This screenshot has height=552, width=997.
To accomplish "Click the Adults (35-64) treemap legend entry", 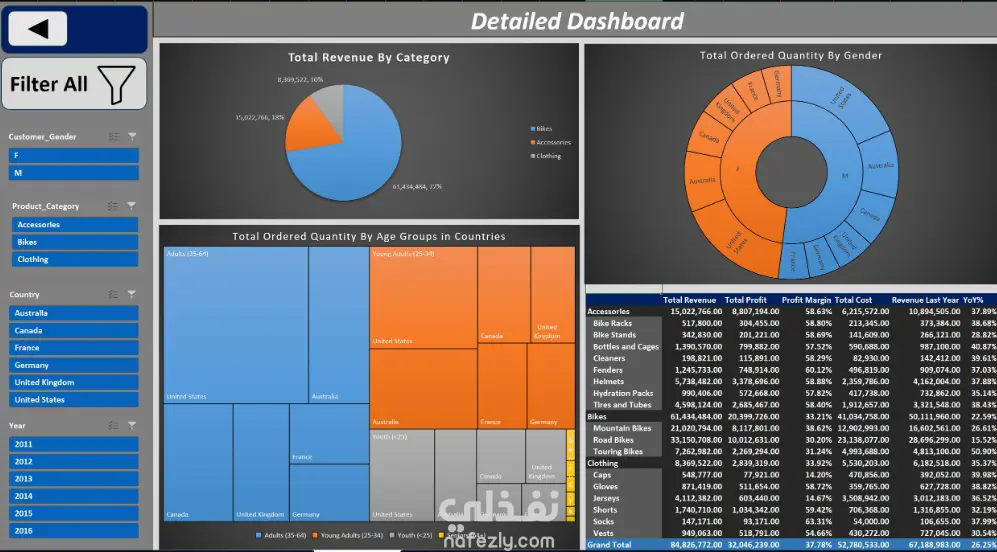I will pos(280,535).
